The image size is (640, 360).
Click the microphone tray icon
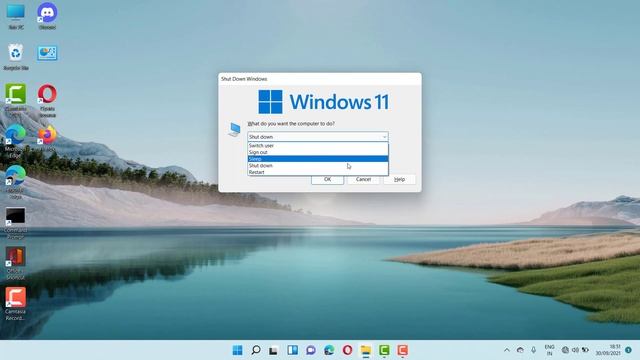(533, 350)
